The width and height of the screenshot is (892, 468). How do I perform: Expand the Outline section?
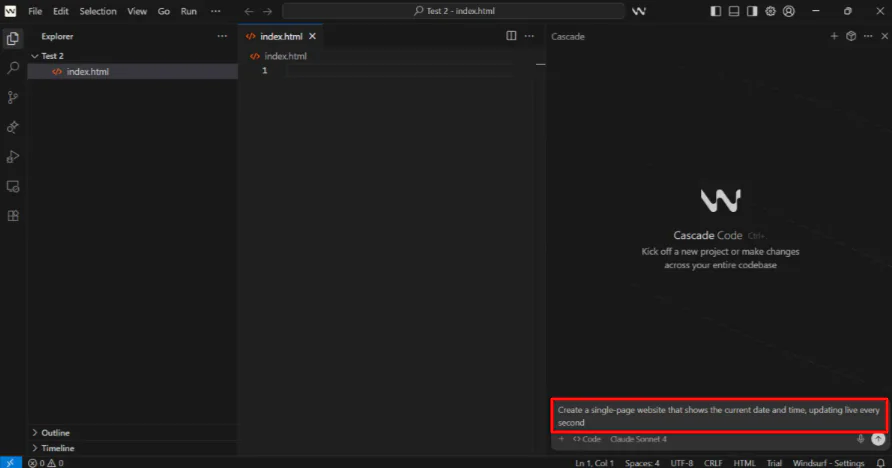point(55,433)
